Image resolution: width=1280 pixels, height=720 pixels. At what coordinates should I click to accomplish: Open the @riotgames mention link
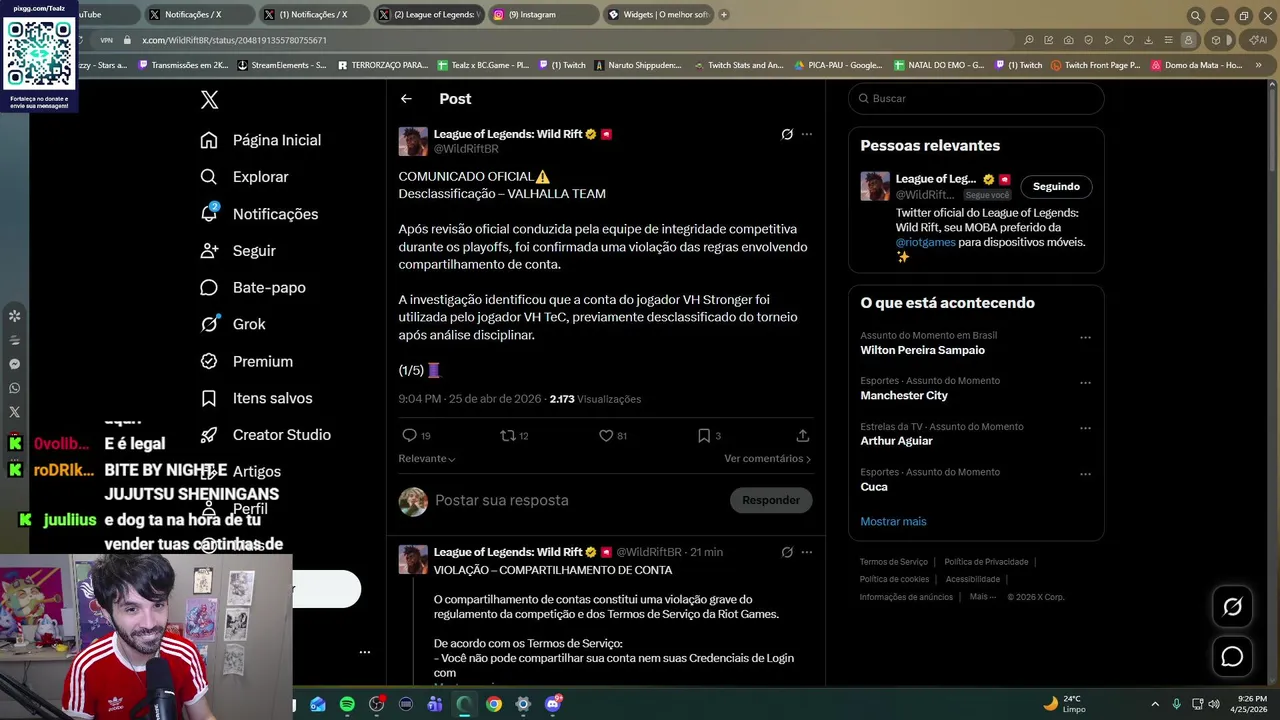[x=925, y=242]
